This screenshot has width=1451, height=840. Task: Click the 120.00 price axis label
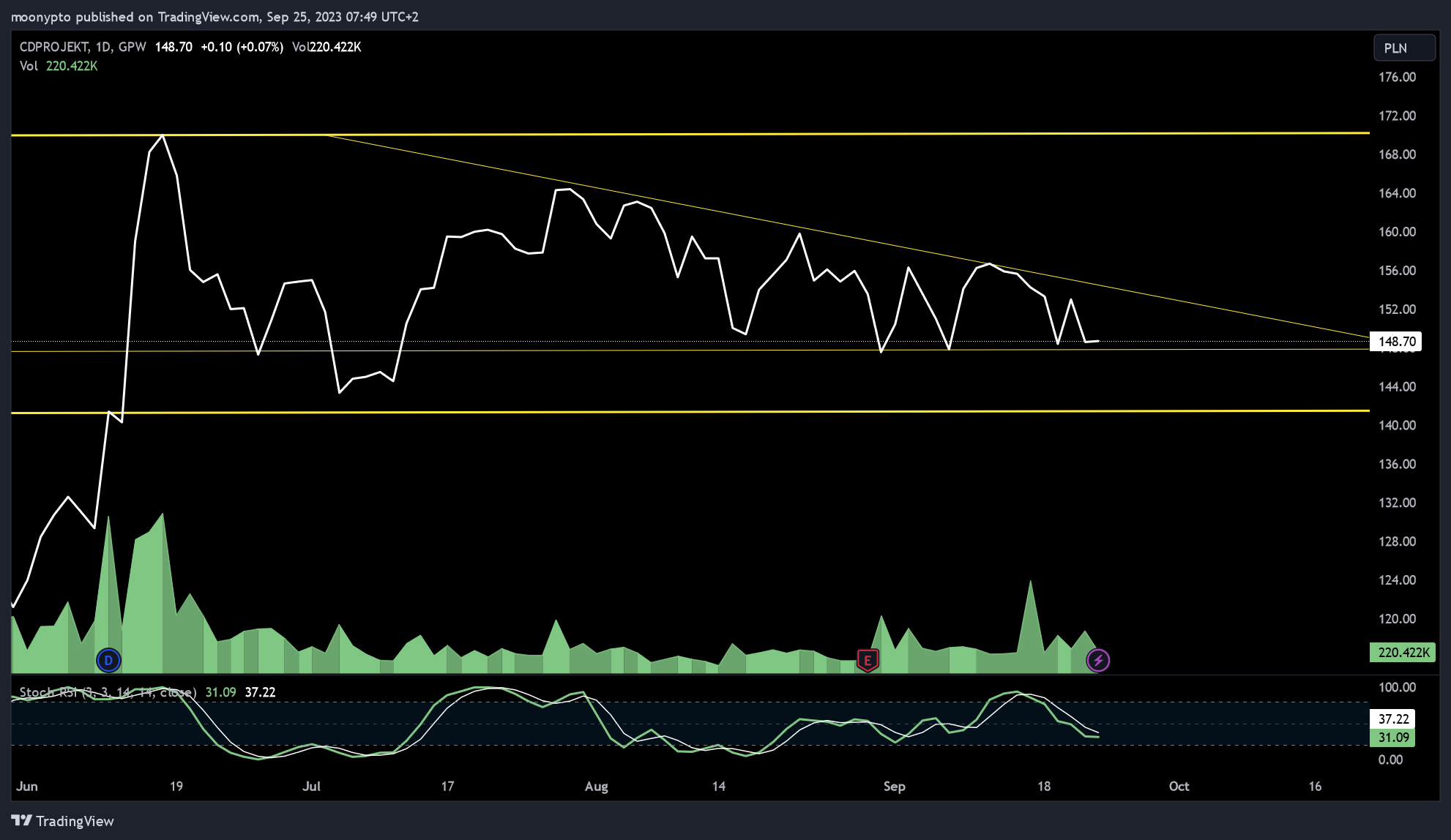pyautogui.click(x=1397, y=619)
